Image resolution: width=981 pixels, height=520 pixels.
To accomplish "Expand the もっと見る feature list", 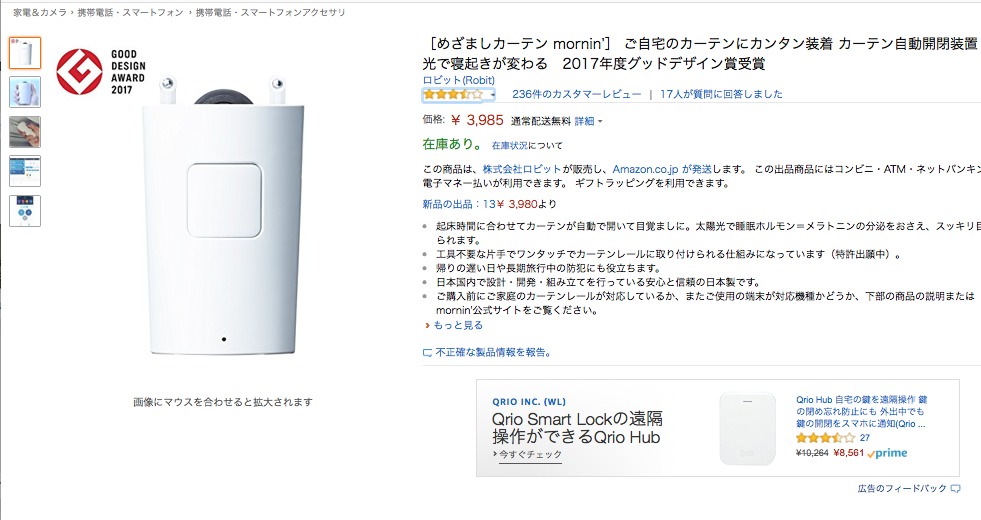I will click(457, 325).
